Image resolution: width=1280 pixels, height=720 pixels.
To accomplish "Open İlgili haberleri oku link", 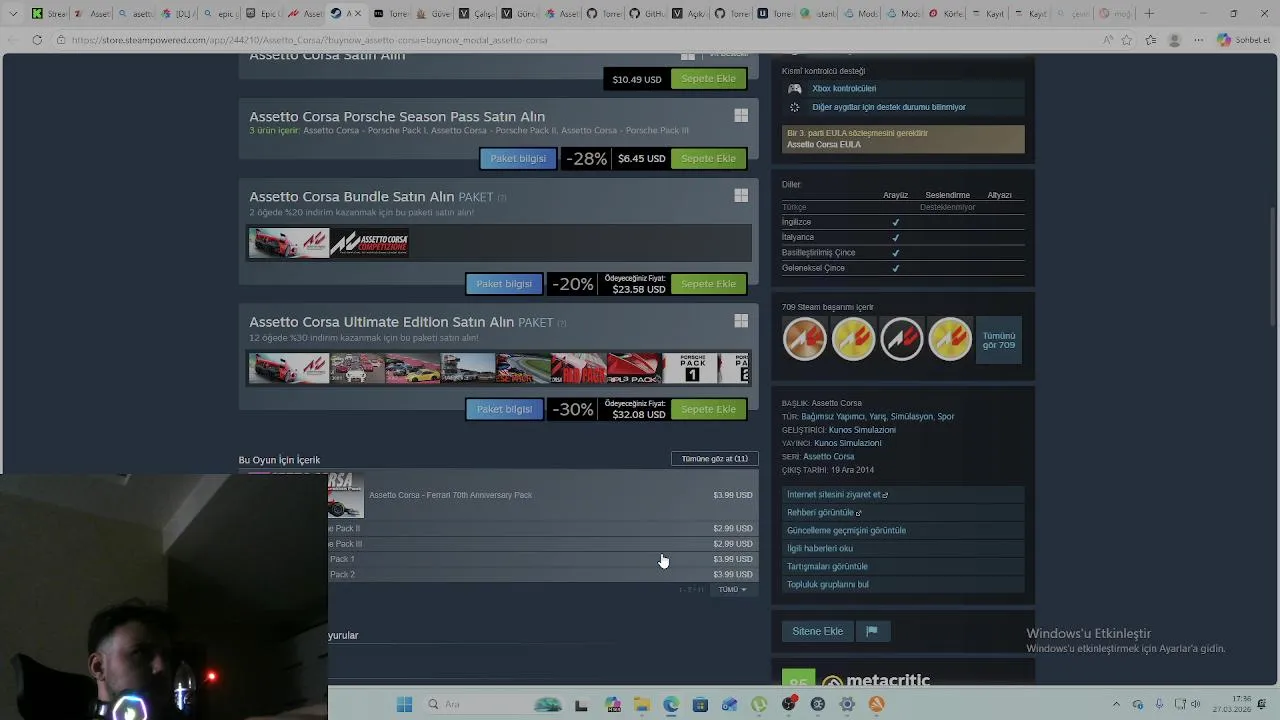I will coord(903,548).
